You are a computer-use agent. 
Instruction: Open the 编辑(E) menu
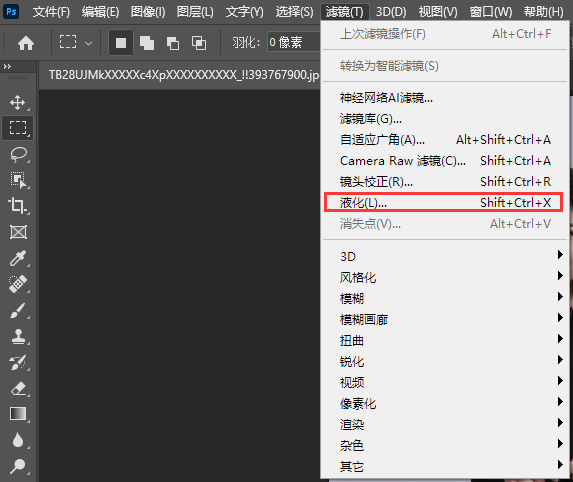click(x=100, y=12)
